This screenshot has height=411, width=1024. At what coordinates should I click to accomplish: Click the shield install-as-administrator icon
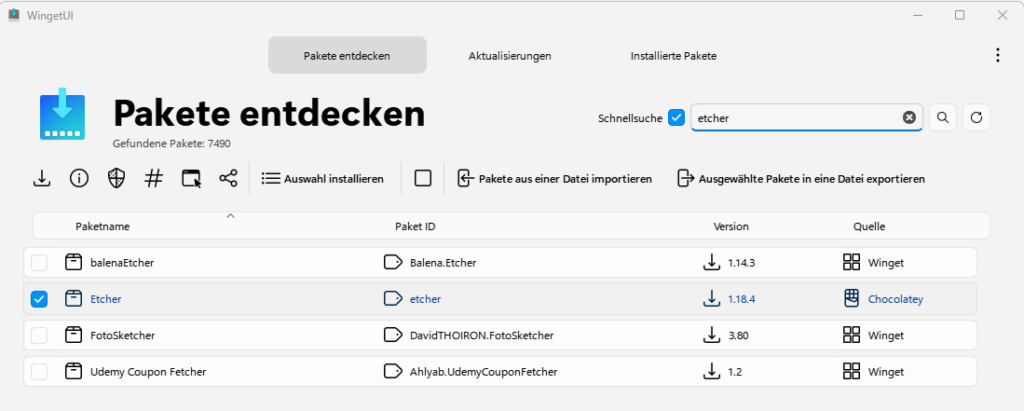[116, 178]
